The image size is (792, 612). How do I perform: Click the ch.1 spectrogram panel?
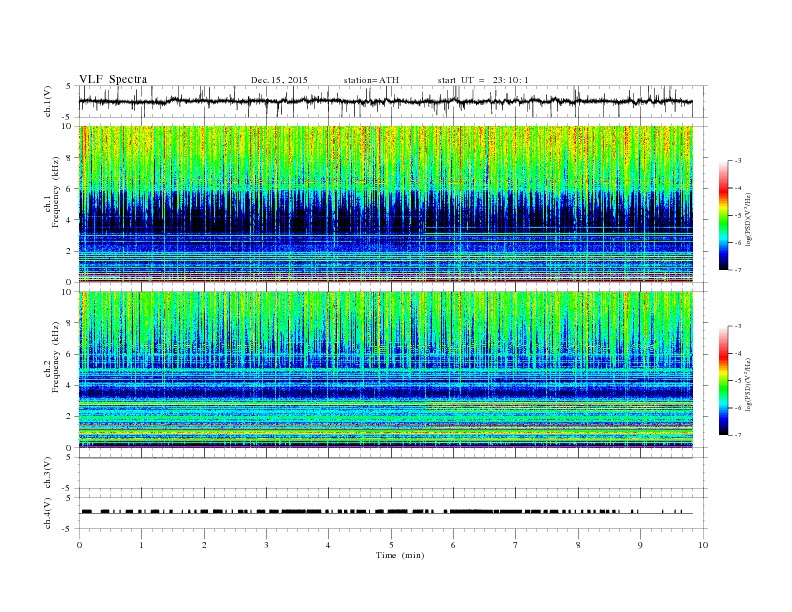tap(385, 204)
